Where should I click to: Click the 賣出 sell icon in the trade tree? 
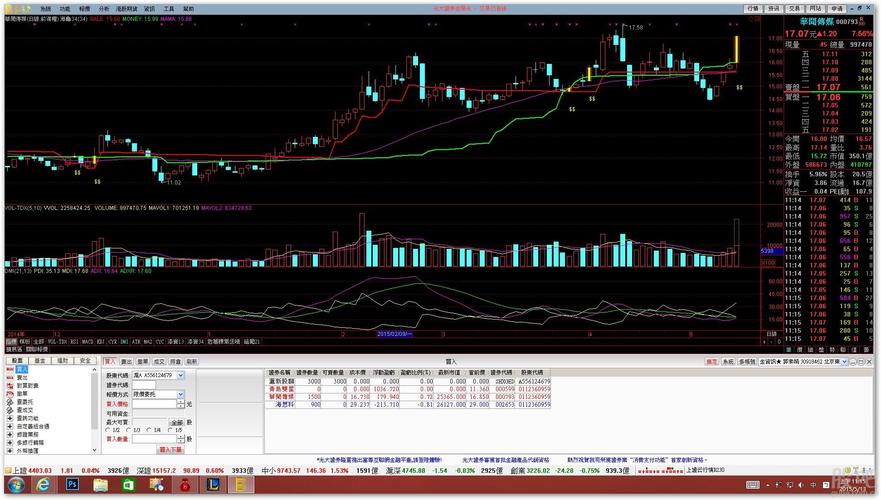(x=10, y=378)
